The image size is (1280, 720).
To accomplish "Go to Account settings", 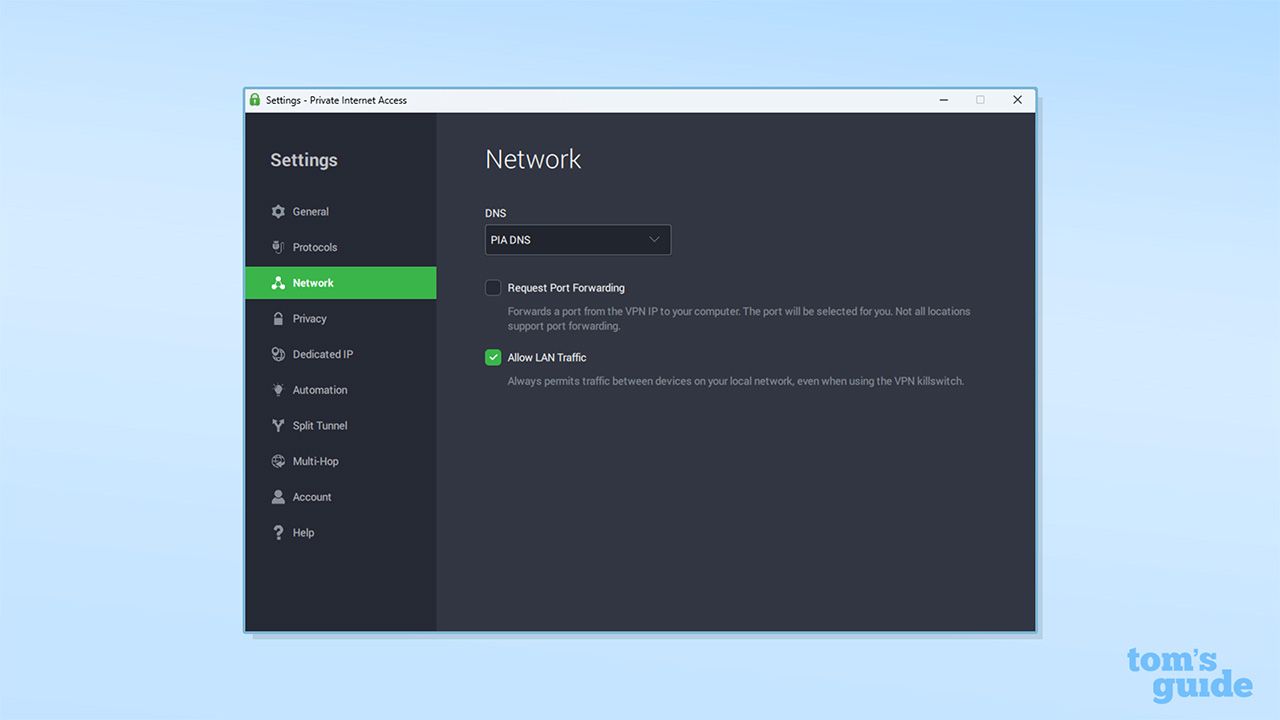I will 340,497.
